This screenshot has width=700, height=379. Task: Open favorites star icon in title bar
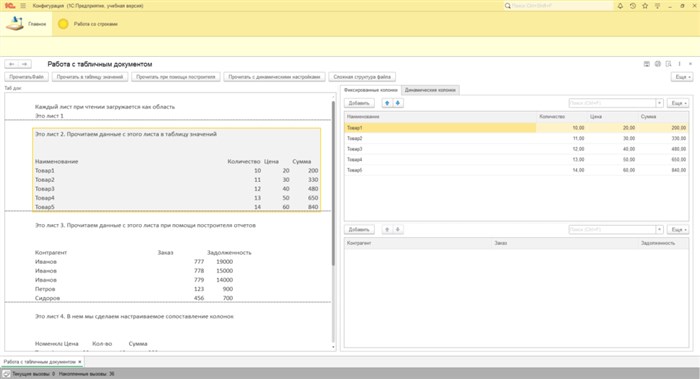[x=645, y=6]
